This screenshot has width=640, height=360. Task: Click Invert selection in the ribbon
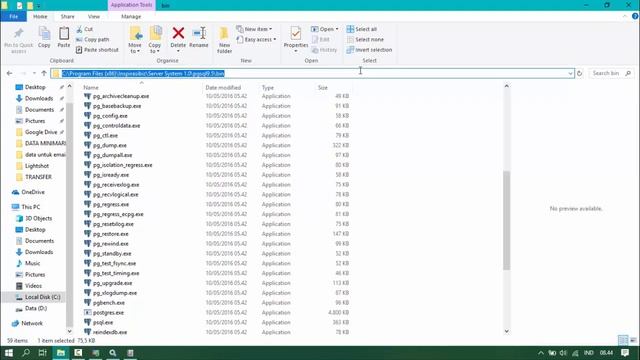369,50
